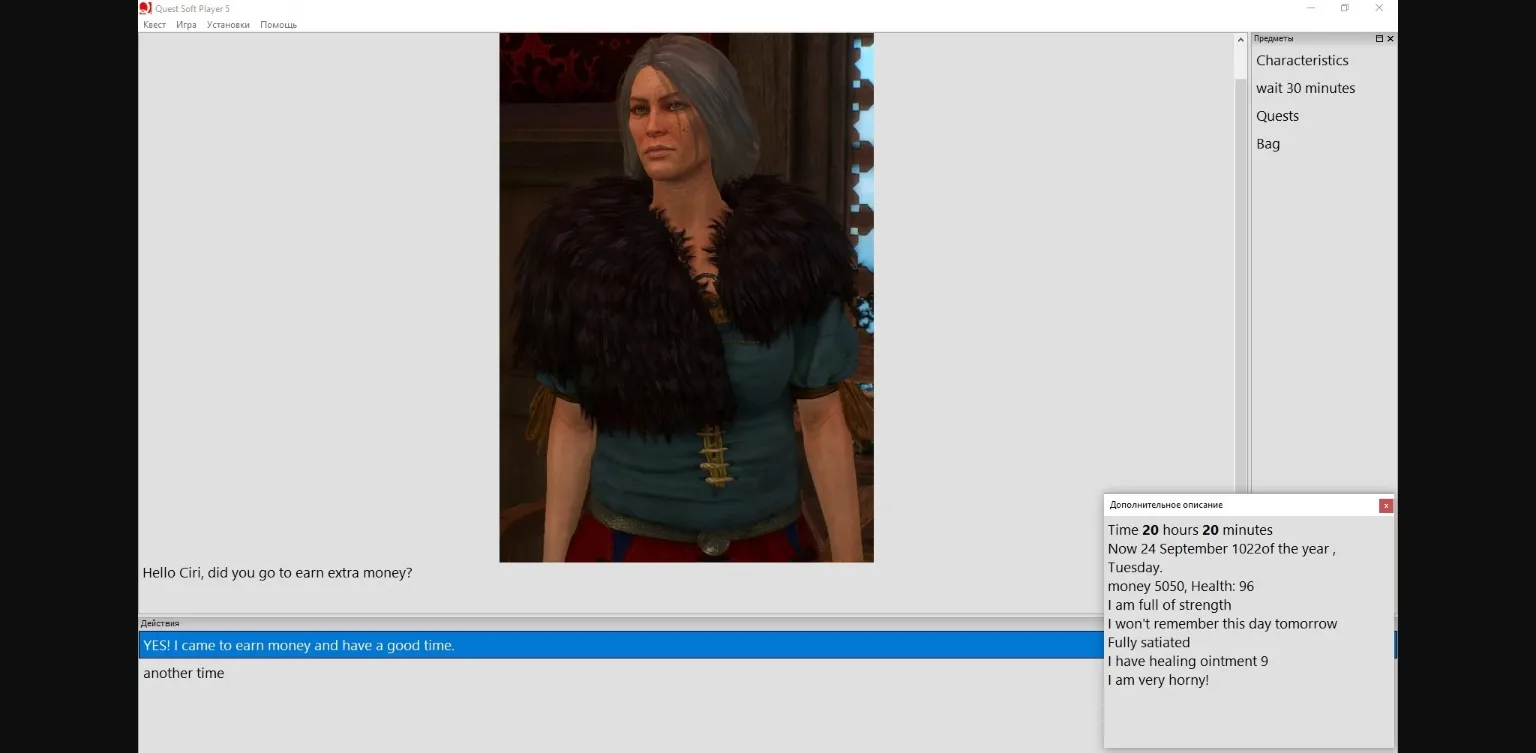Open the Игра menu
Image resolution: width=1536 pixels, height=753 pixels.
coord(186,25)
